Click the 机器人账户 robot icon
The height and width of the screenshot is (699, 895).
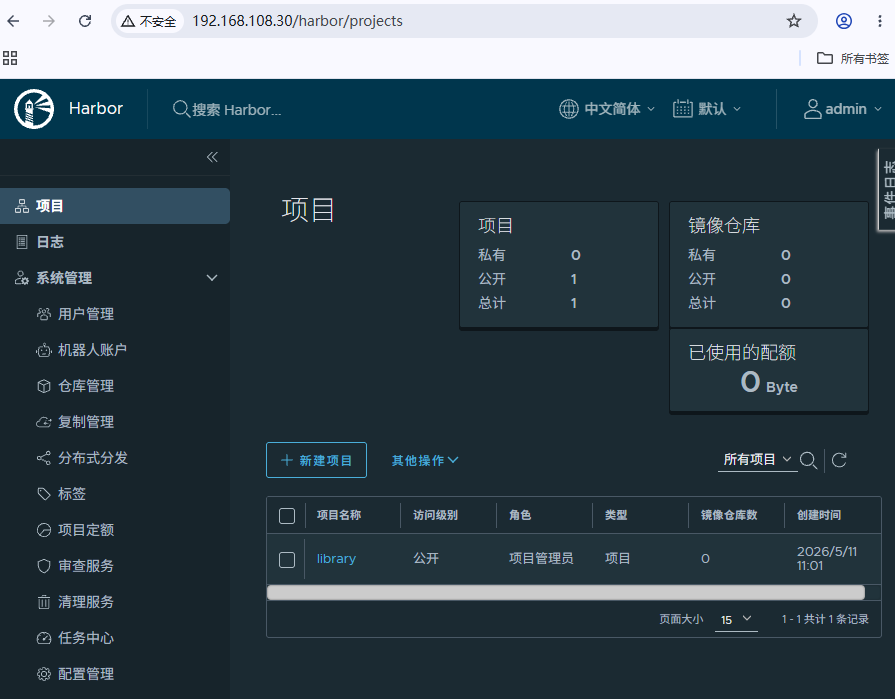pos(44,350)
